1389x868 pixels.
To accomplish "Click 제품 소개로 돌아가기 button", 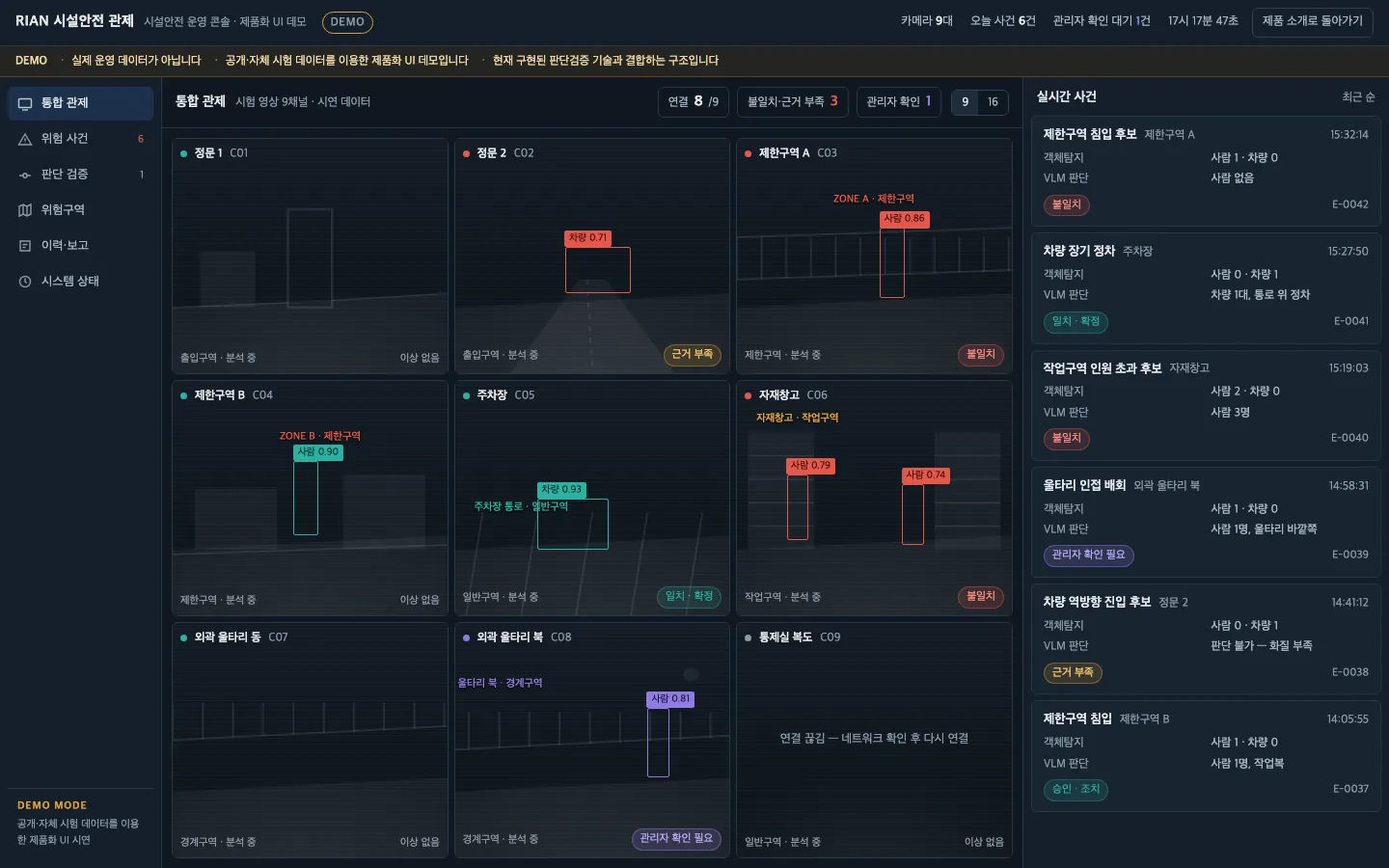I will tap(1313, 21).
